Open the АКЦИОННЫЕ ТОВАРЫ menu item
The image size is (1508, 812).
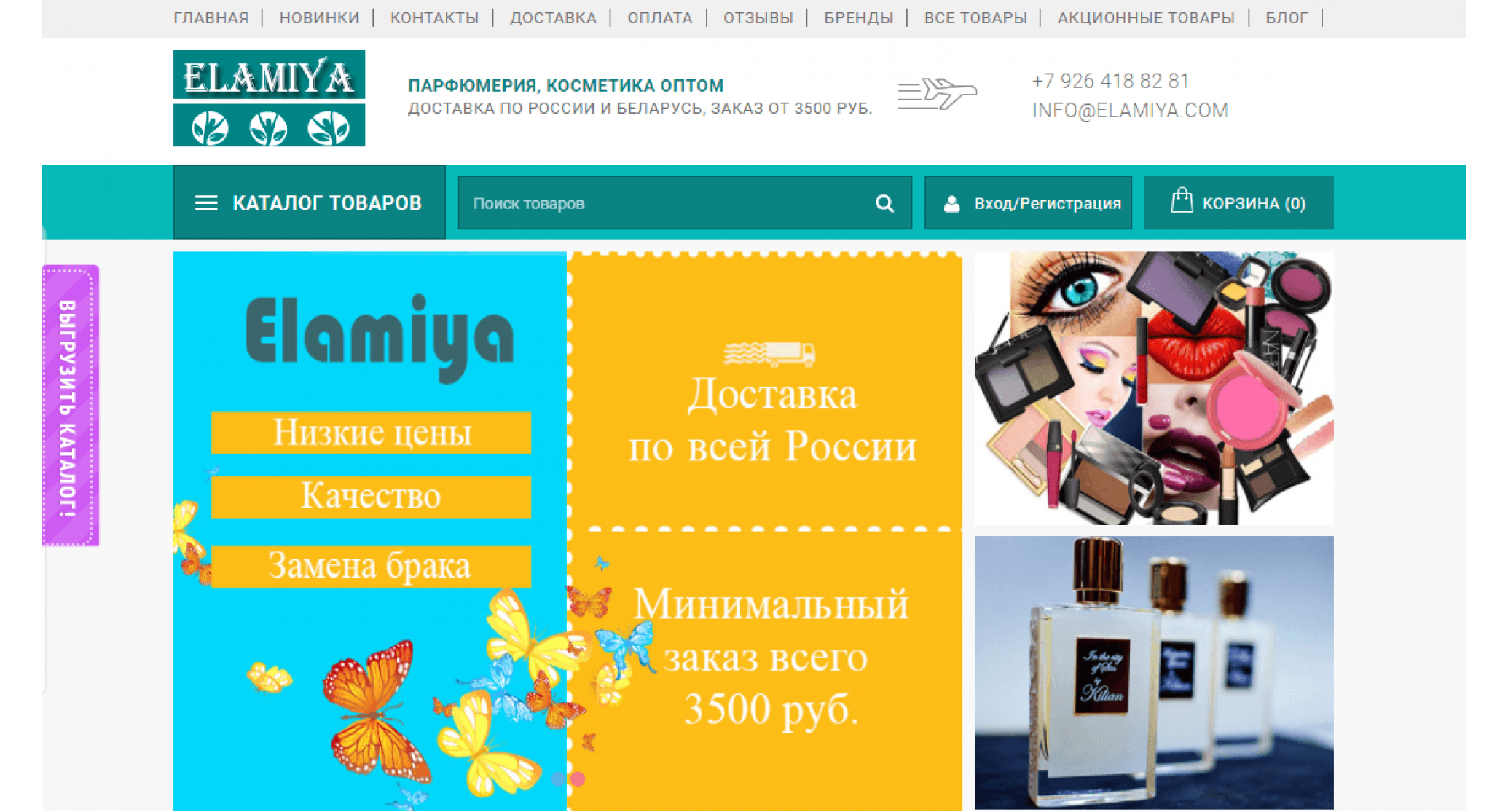[1146, 17]
